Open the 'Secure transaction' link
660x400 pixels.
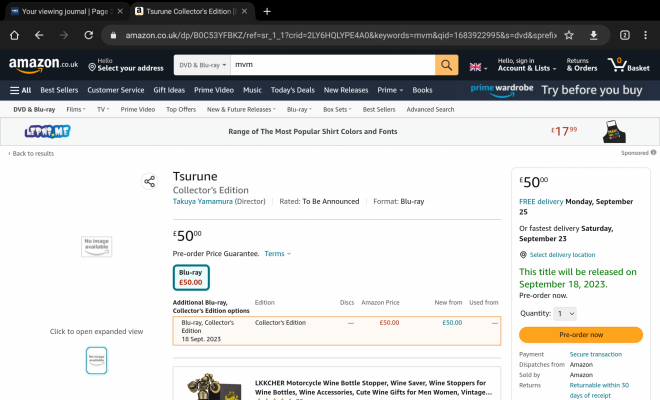click(x=596, y=354)
